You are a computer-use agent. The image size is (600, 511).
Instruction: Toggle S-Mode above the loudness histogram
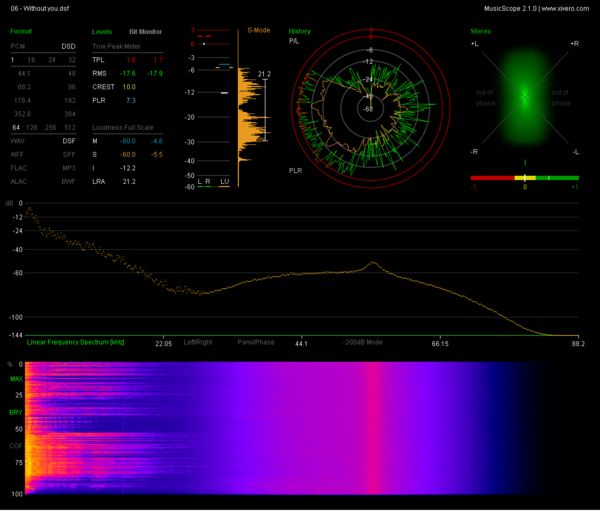(x=259, y=30)
